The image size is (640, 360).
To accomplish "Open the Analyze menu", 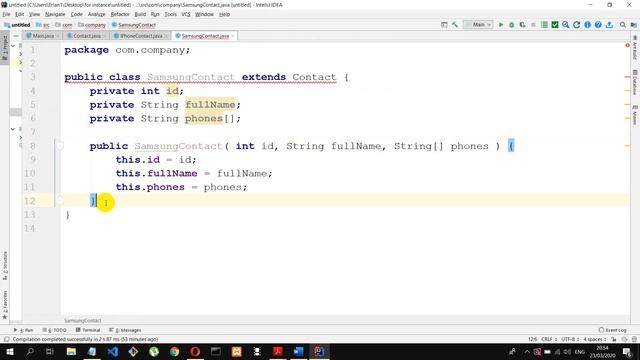I will [x=96, y=14].
